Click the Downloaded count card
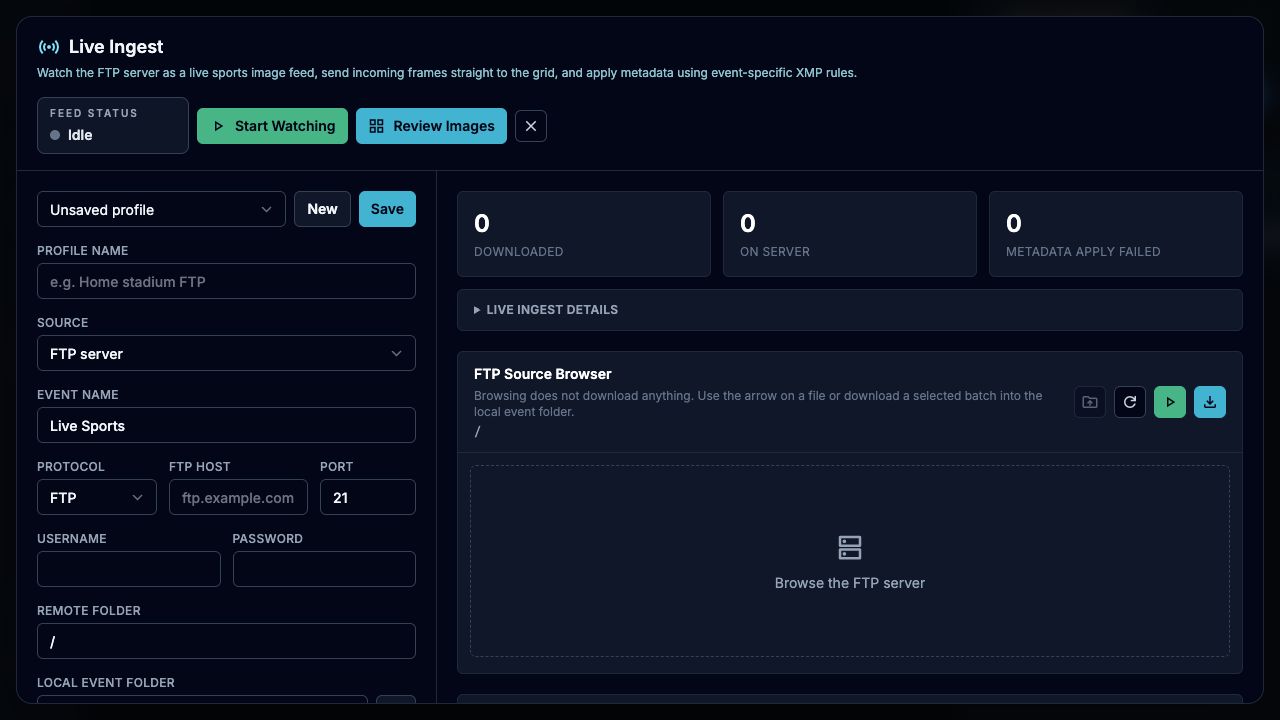The width and height of the screenshot is (1280, 720). 584,234
